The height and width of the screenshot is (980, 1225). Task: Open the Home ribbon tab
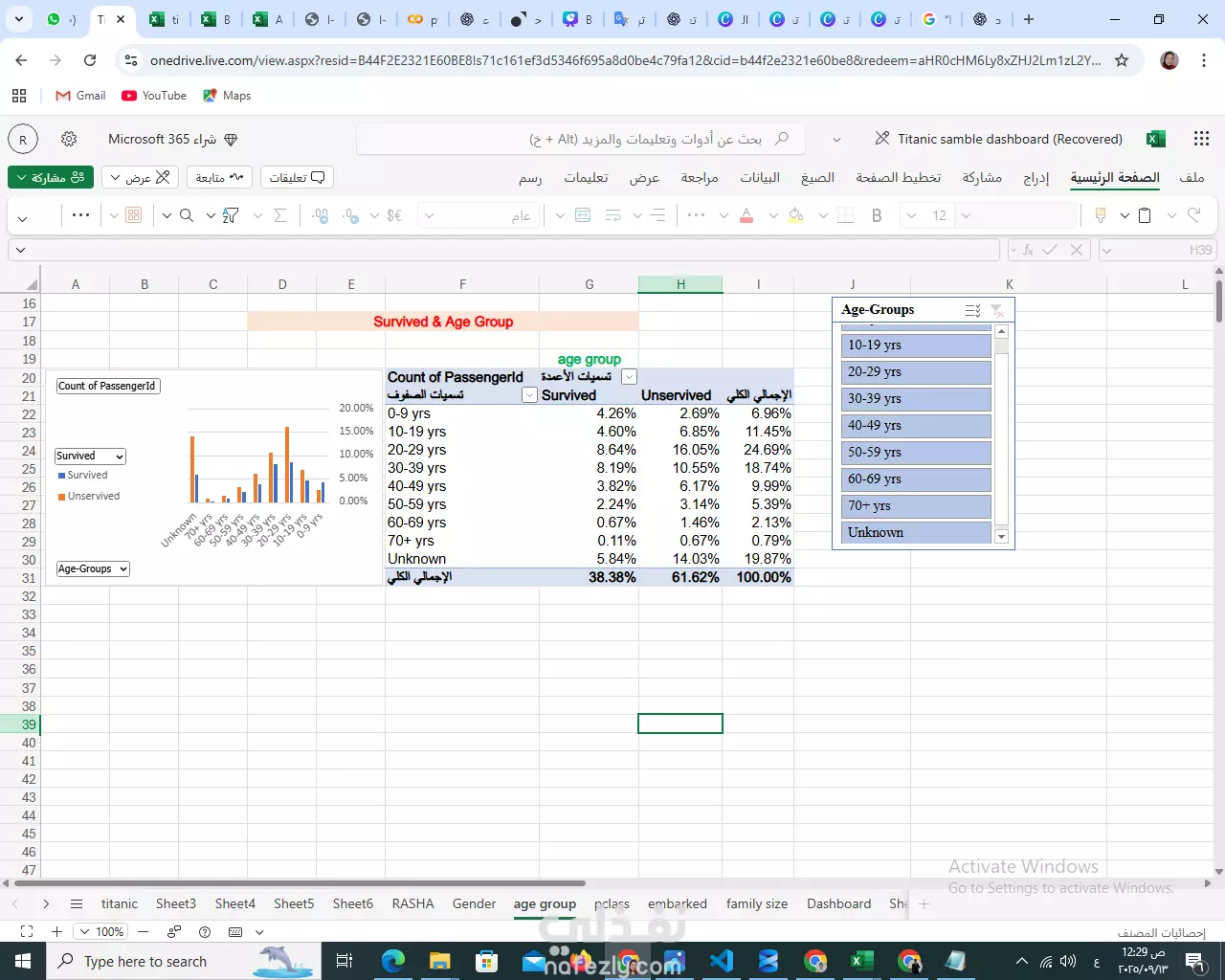(x=1115, y=178)
